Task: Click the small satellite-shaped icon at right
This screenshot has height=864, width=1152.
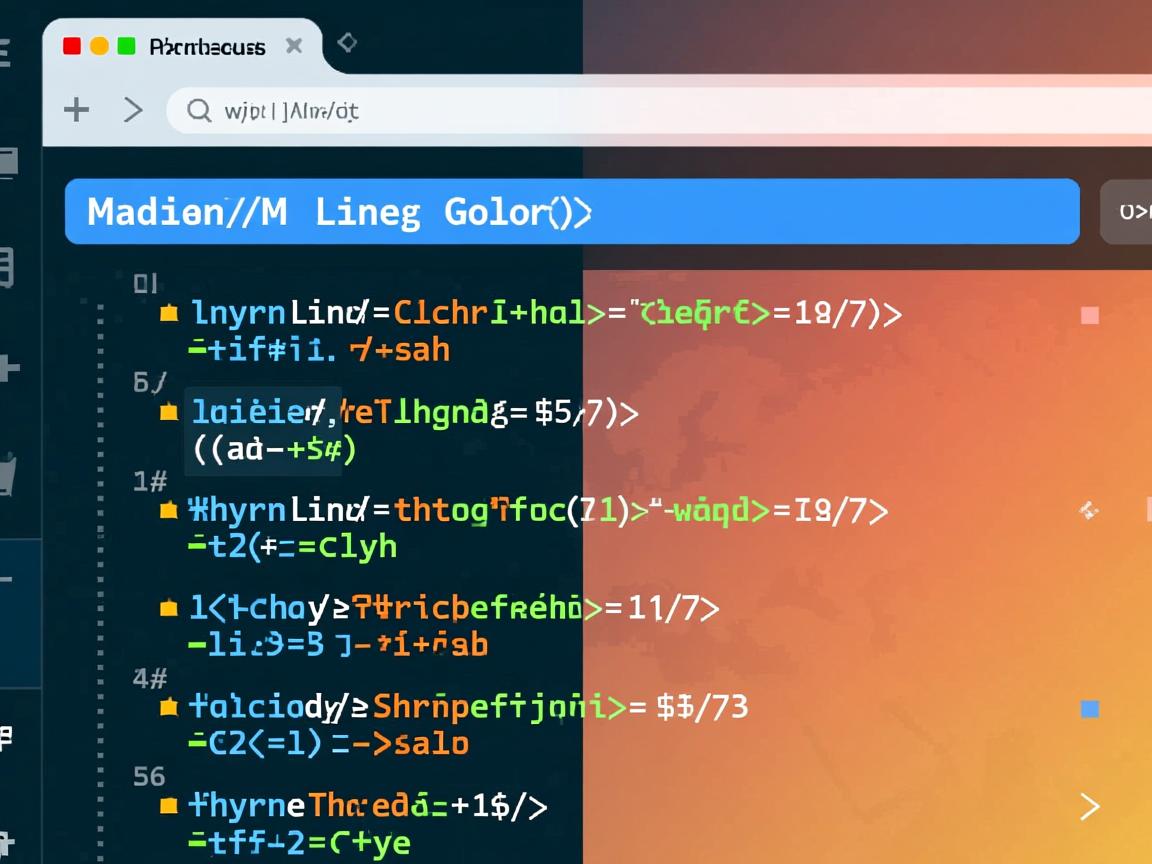Action: pos(1089,511)
